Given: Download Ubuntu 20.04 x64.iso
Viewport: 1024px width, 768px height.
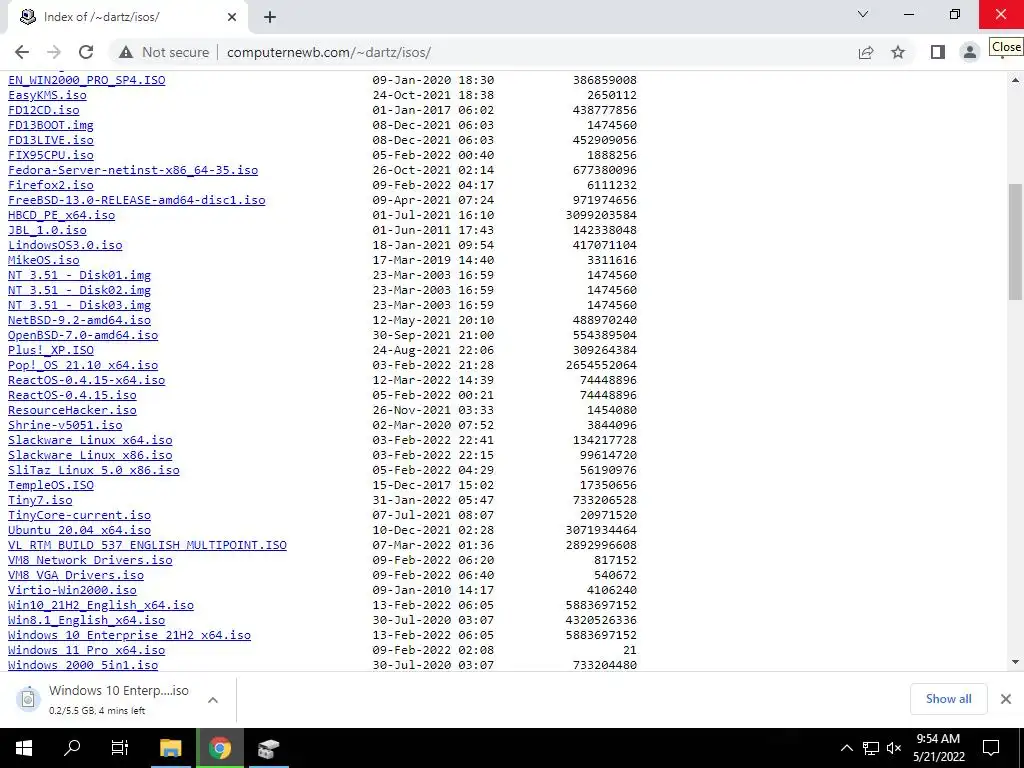Looking at the screenshot, I should (x=79, y=530).
